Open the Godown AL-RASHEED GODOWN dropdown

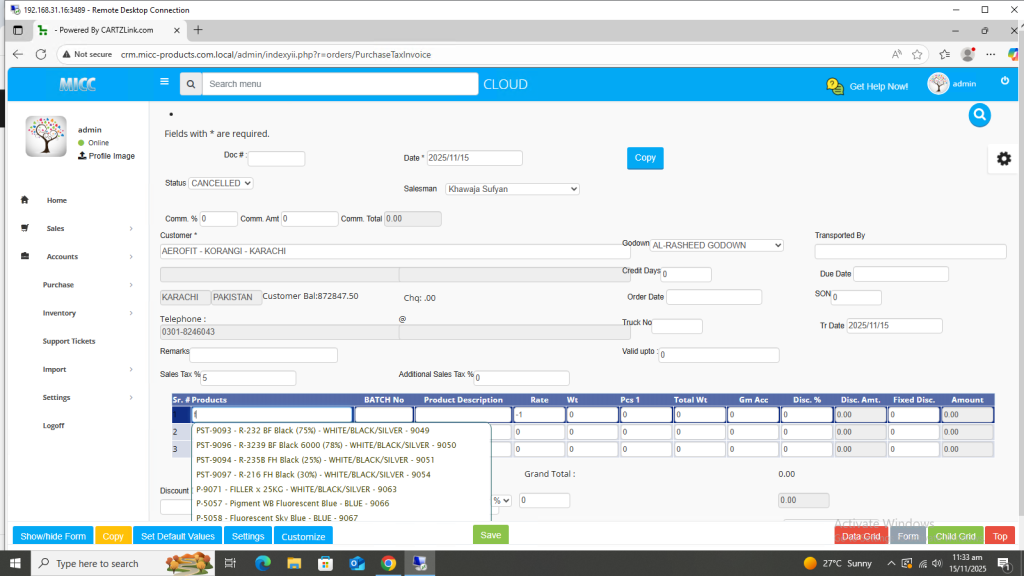coord(717,245)
